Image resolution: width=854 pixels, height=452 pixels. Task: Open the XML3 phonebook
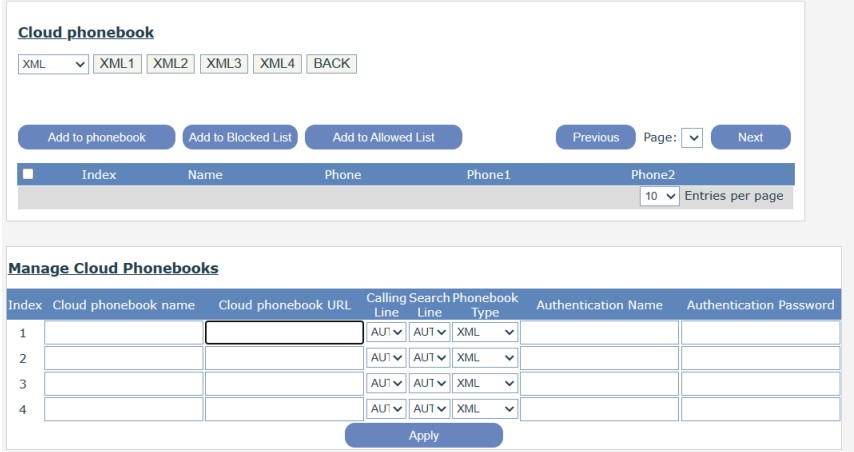click(224, 63)
